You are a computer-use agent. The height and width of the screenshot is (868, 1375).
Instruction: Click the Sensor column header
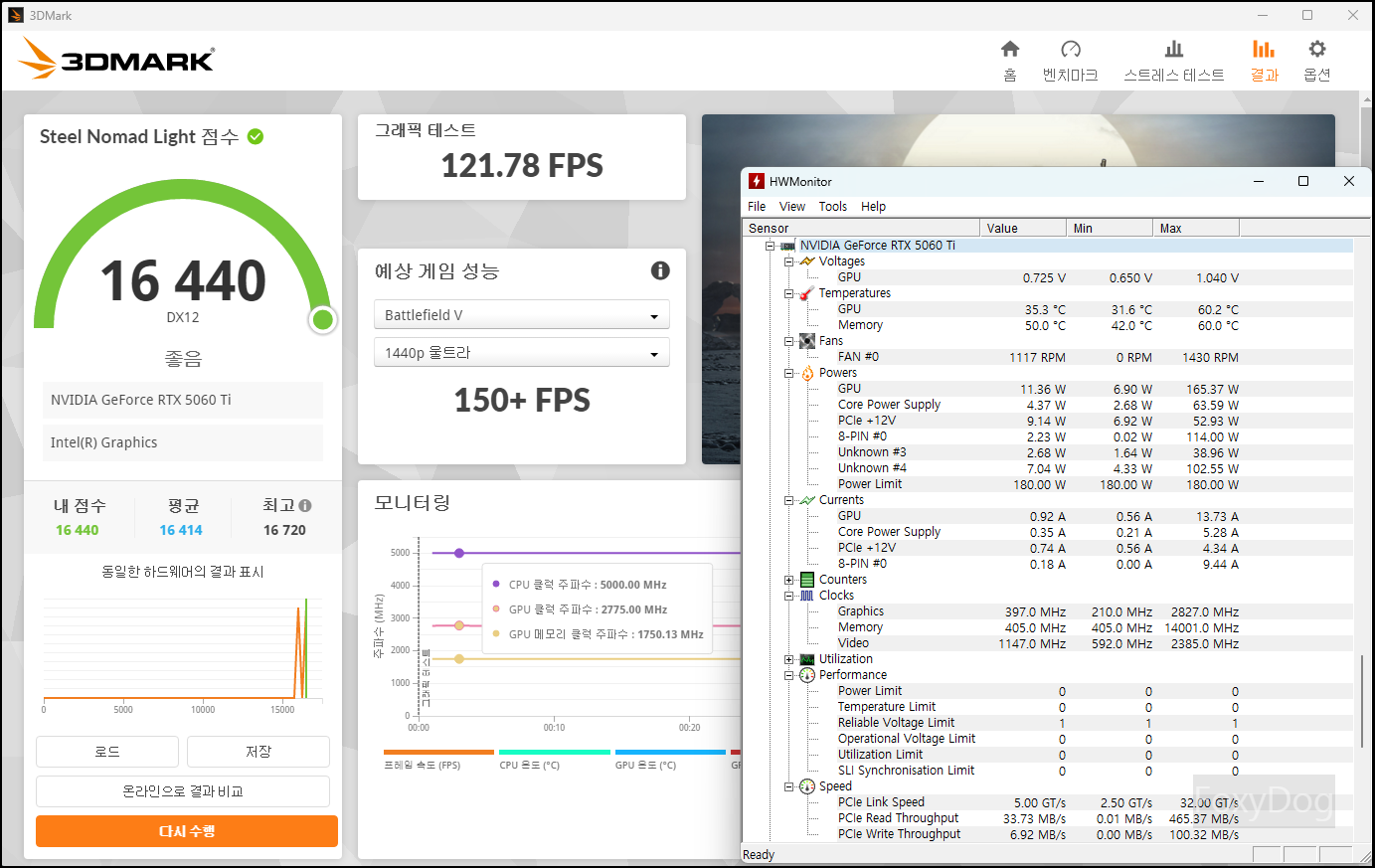click(861, 228)
